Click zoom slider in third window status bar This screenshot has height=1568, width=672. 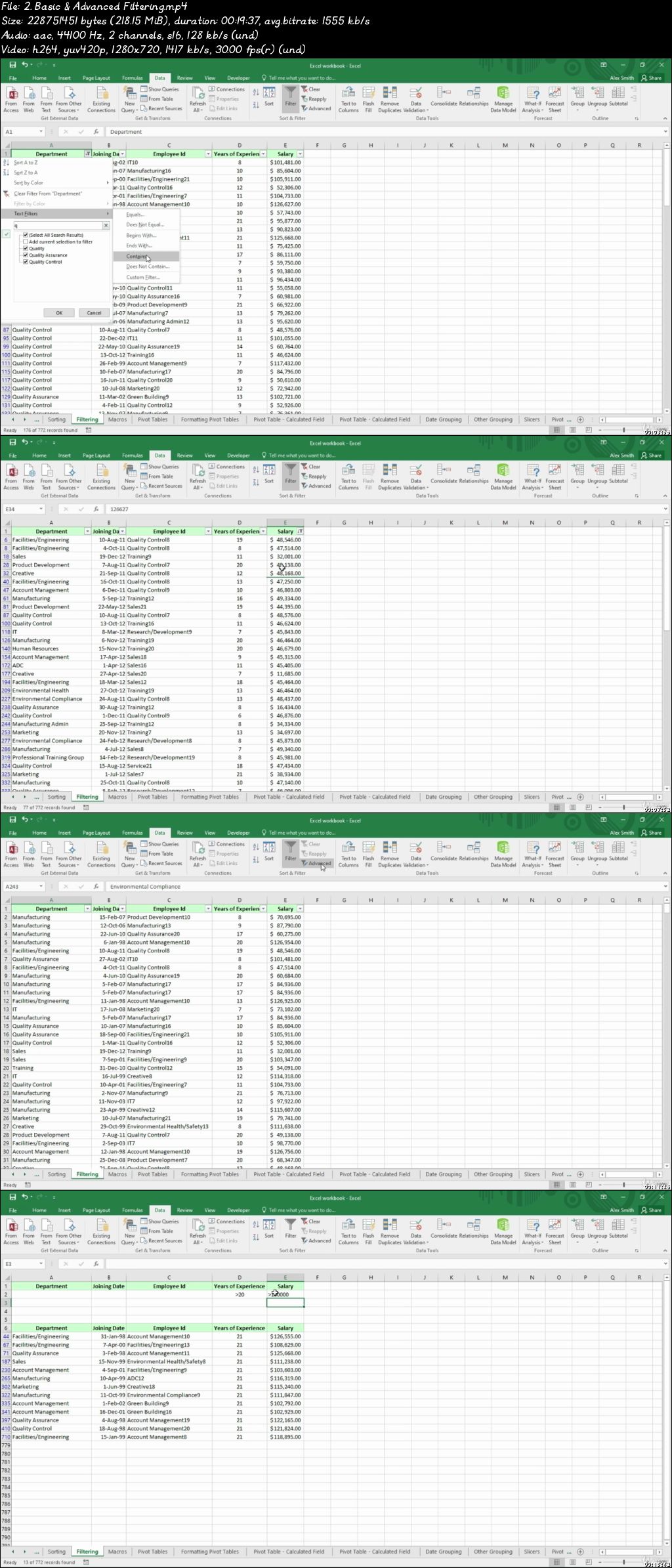click(623, 1185)
